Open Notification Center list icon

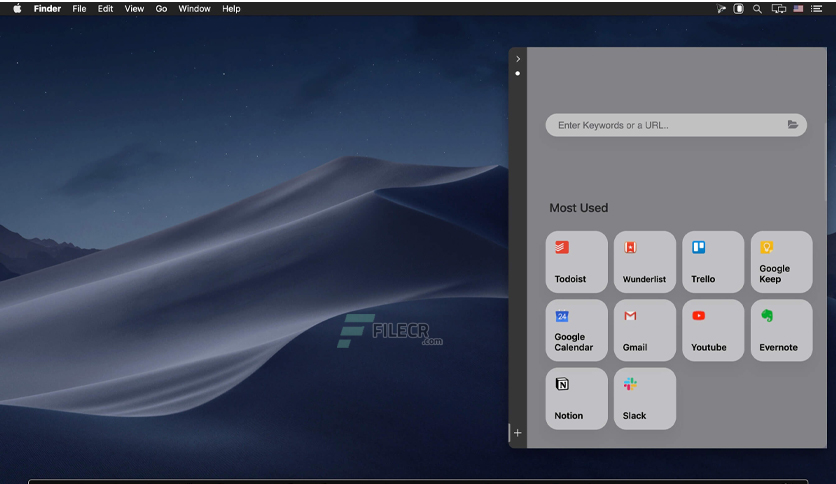(816, 9)
